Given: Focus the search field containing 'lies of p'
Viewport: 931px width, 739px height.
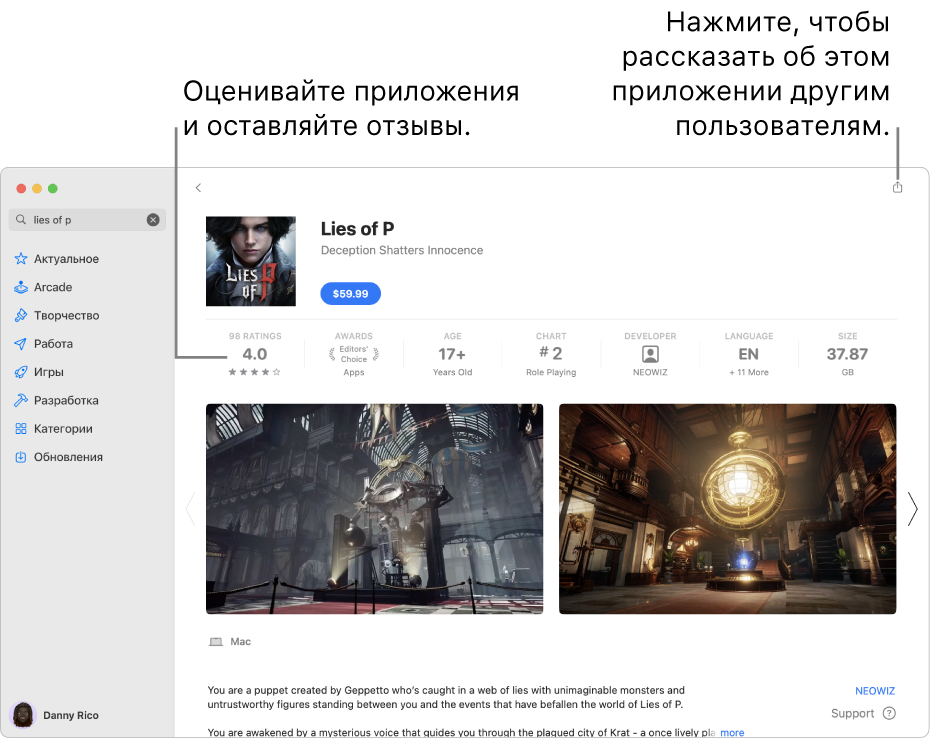Looking at the screenshot, I should [x=87, y=220].
